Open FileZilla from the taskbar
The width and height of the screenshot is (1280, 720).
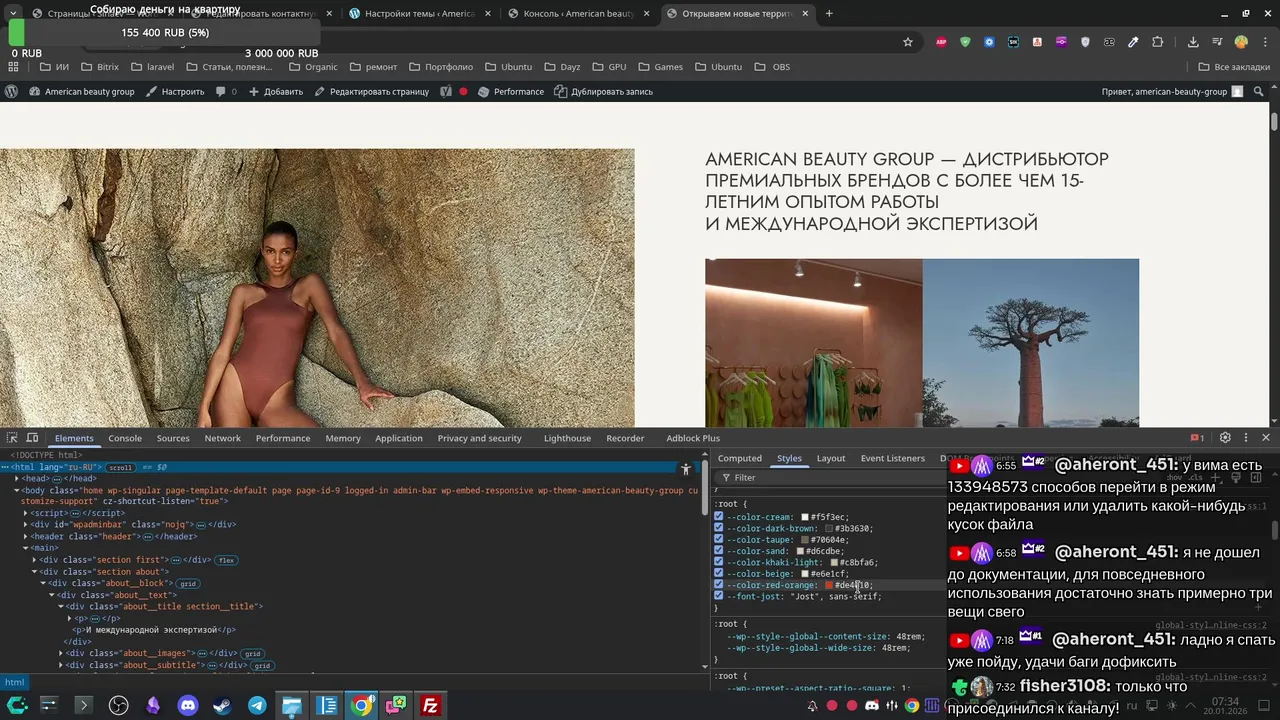(x=430, y=706)
